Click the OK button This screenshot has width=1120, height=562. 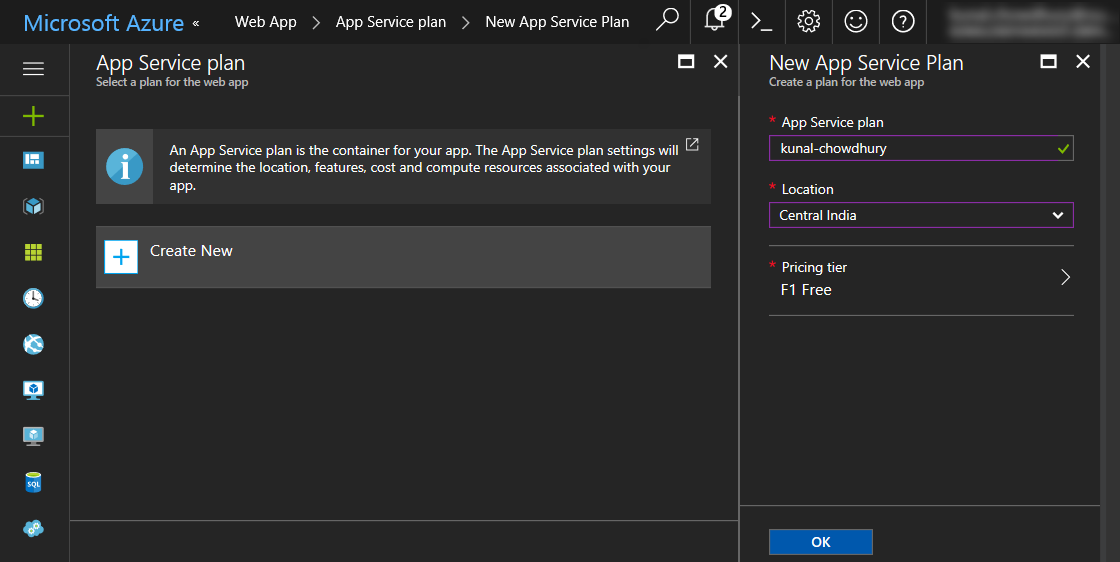821,542
